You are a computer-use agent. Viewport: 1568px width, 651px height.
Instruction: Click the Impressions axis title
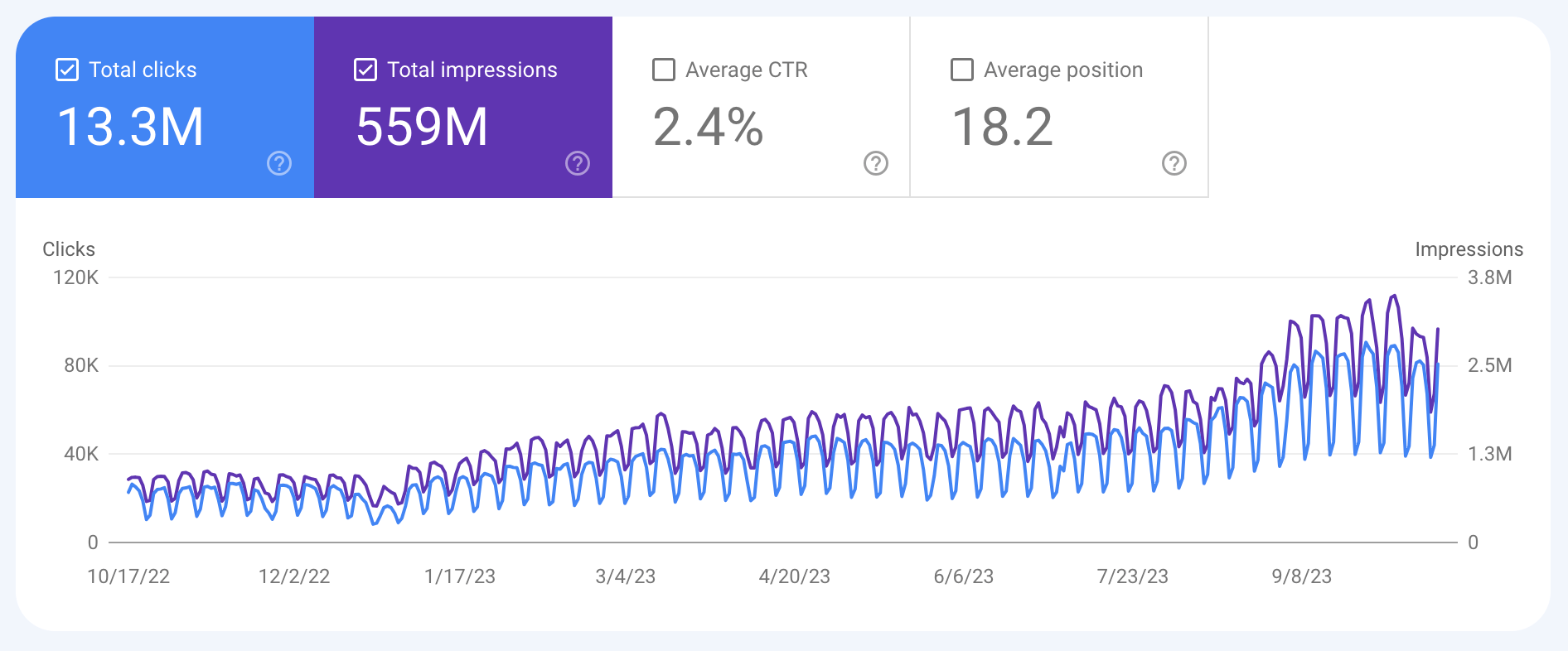tap(1469, 249)
